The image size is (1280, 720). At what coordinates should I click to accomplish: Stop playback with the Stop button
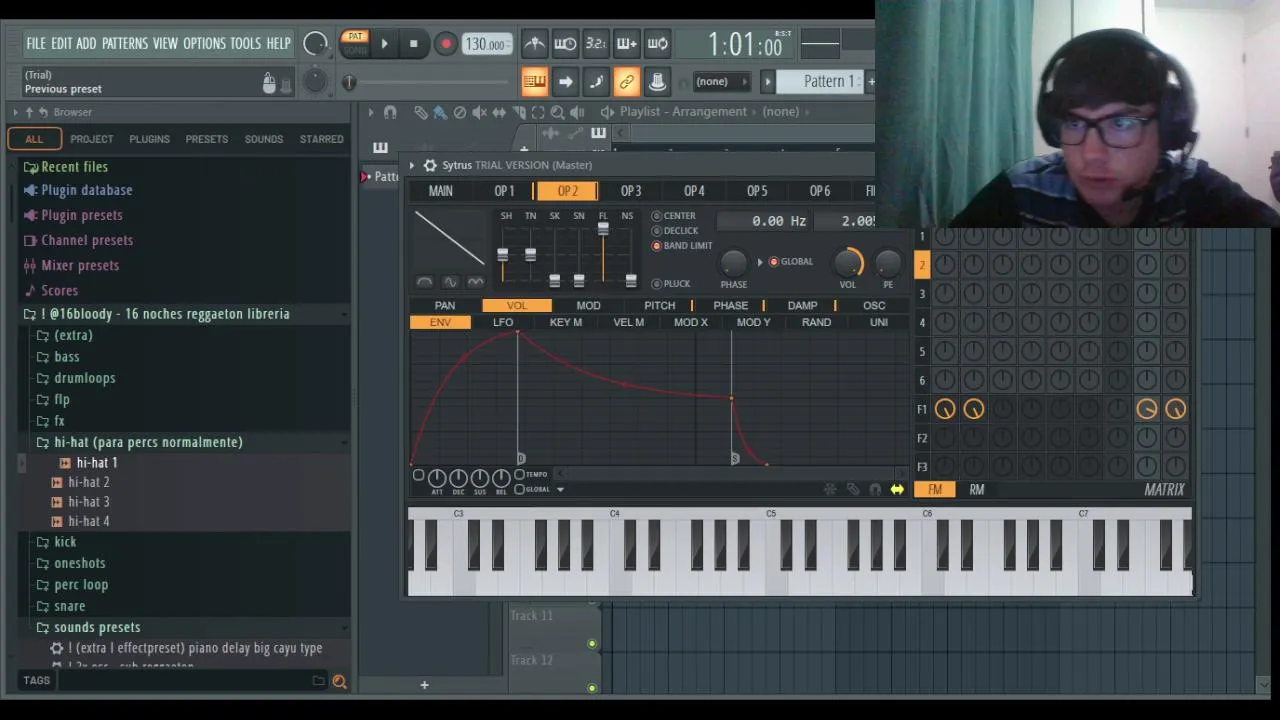point(413,44)
